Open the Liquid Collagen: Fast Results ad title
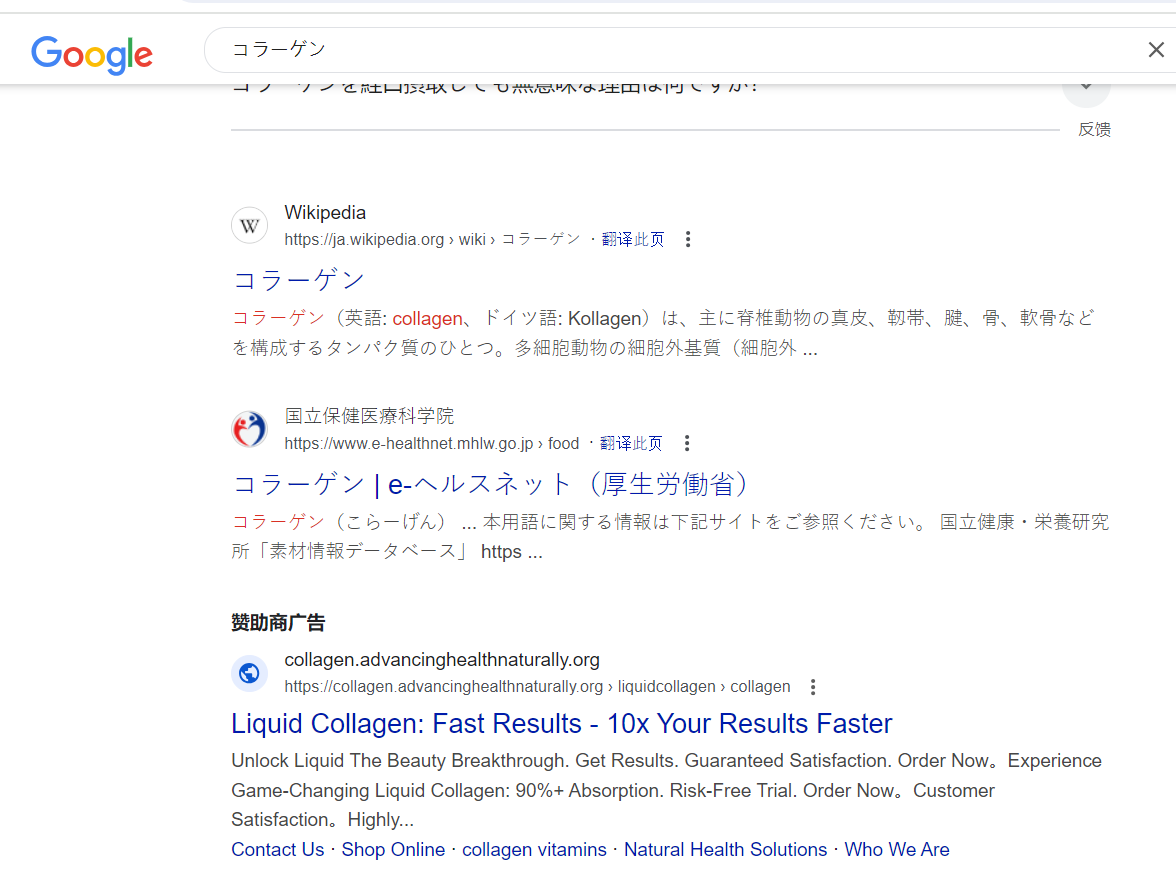Image resolution: width=1176 pixels, height=873 pixels. point(562,724)
